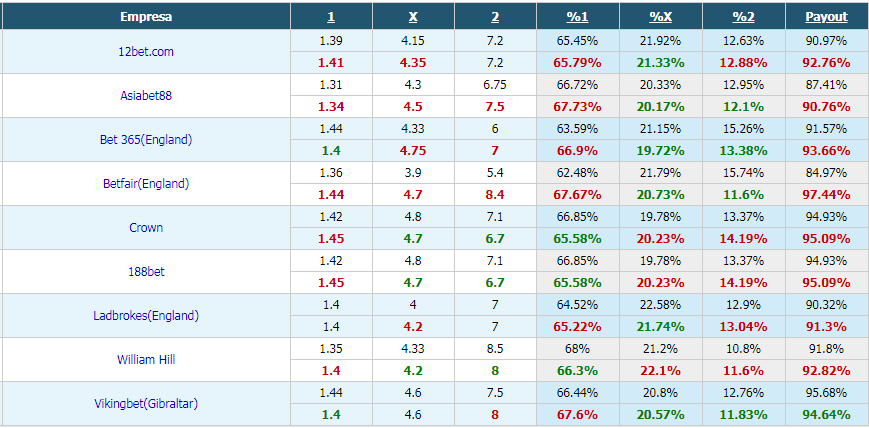Open the Betfair(England) link

[x=146, y=183]
